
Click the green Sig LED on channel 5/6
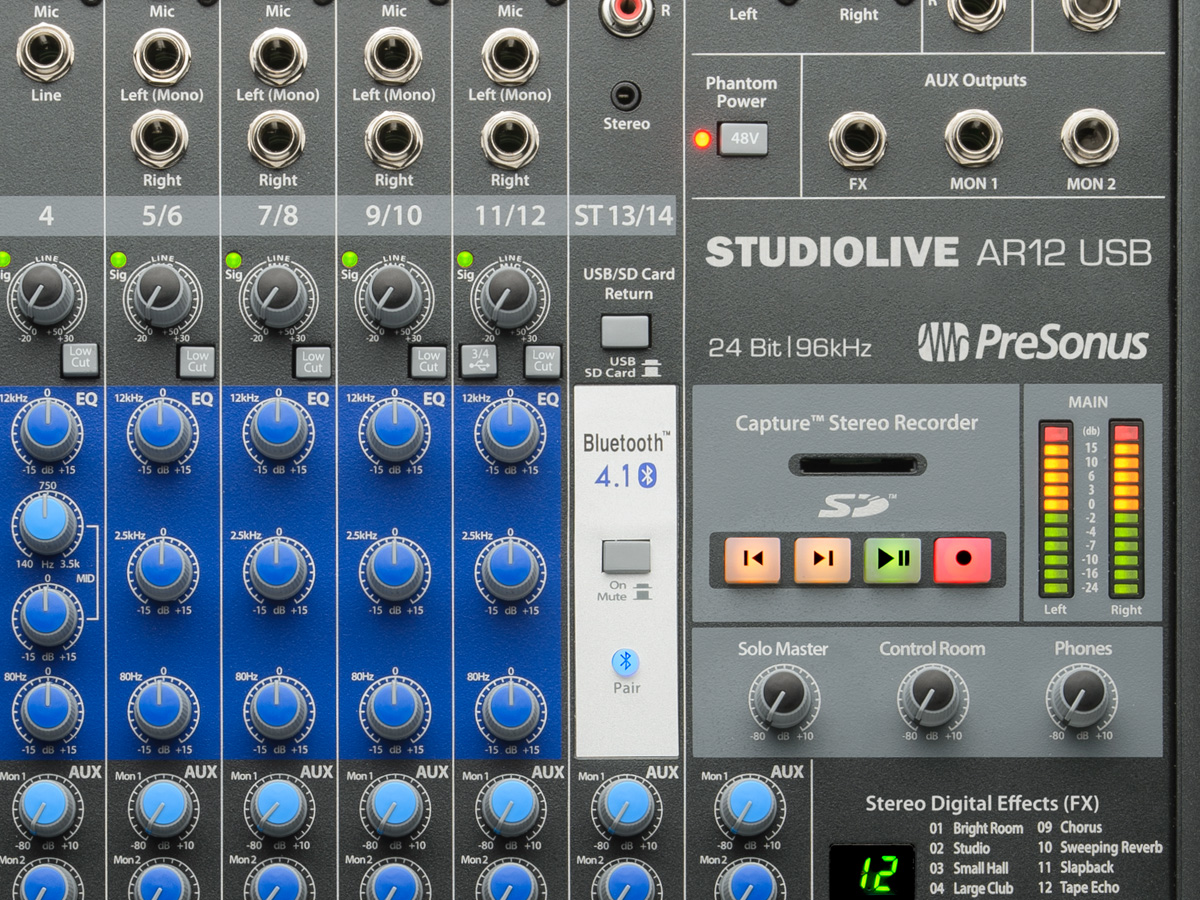click(118, 260)
